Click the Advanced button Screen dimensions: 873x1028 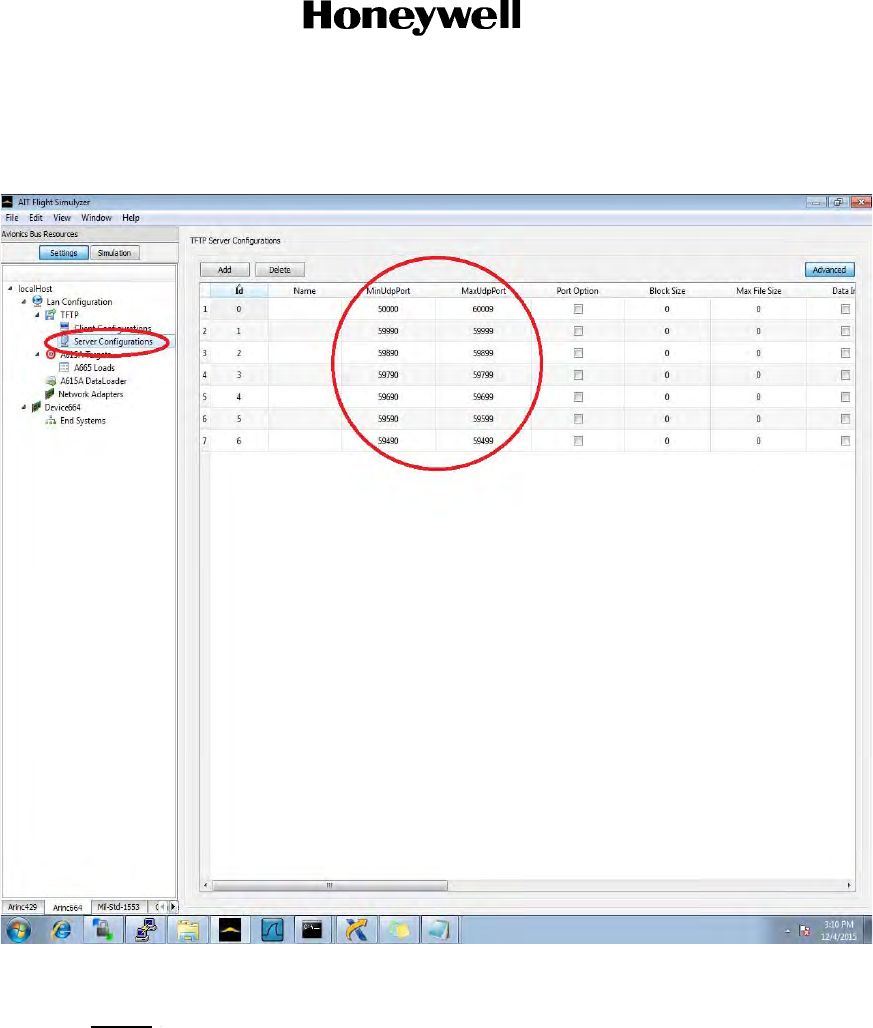point(830,269)
